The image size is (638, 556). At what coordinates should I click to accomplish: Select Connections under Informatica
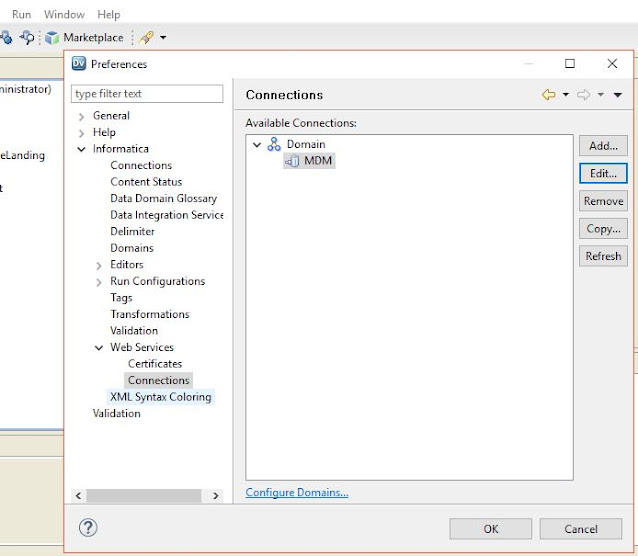point(141,165)
